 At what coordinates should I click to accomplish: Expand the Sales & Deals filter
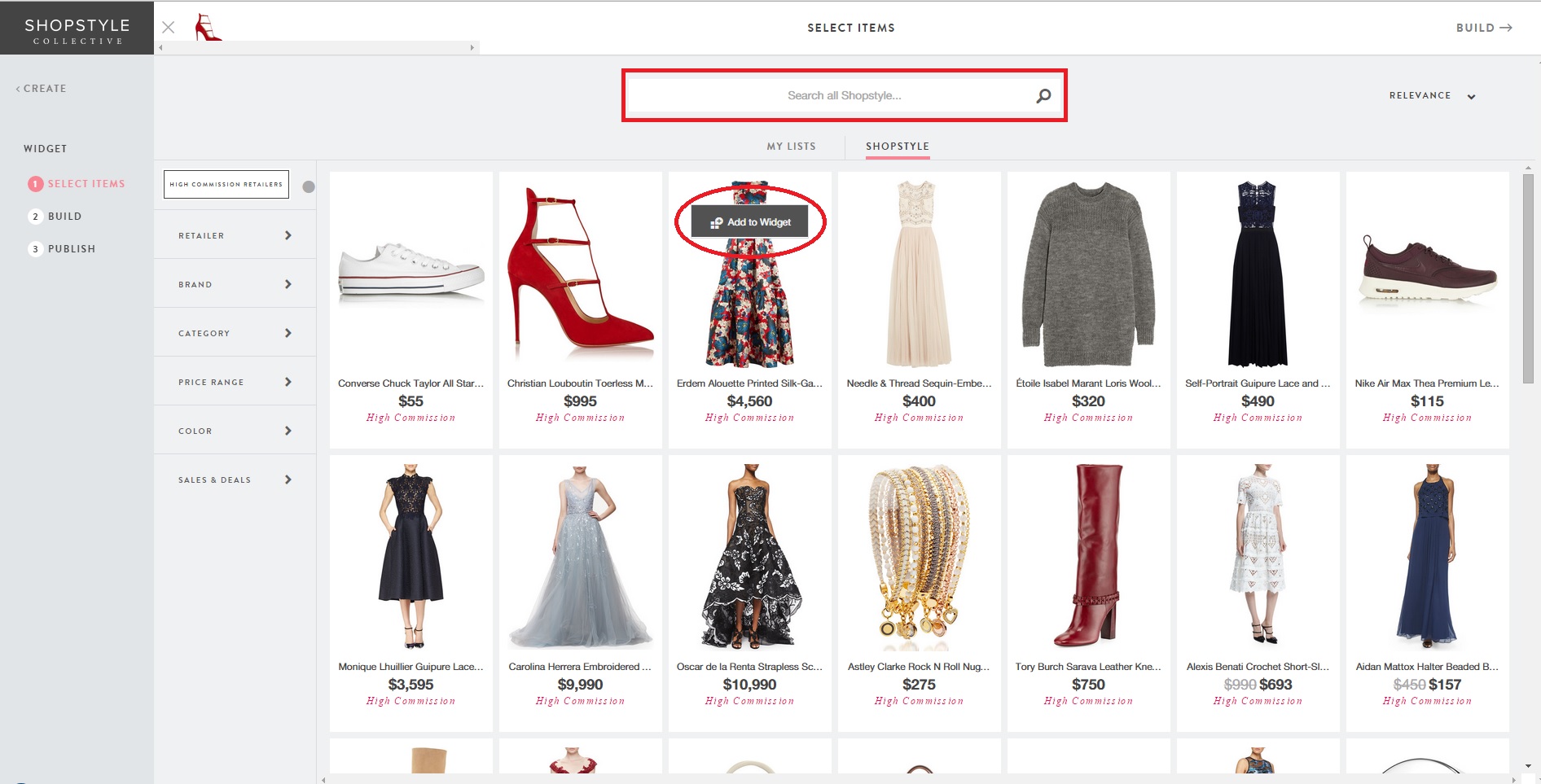click(x=235, y=480)
